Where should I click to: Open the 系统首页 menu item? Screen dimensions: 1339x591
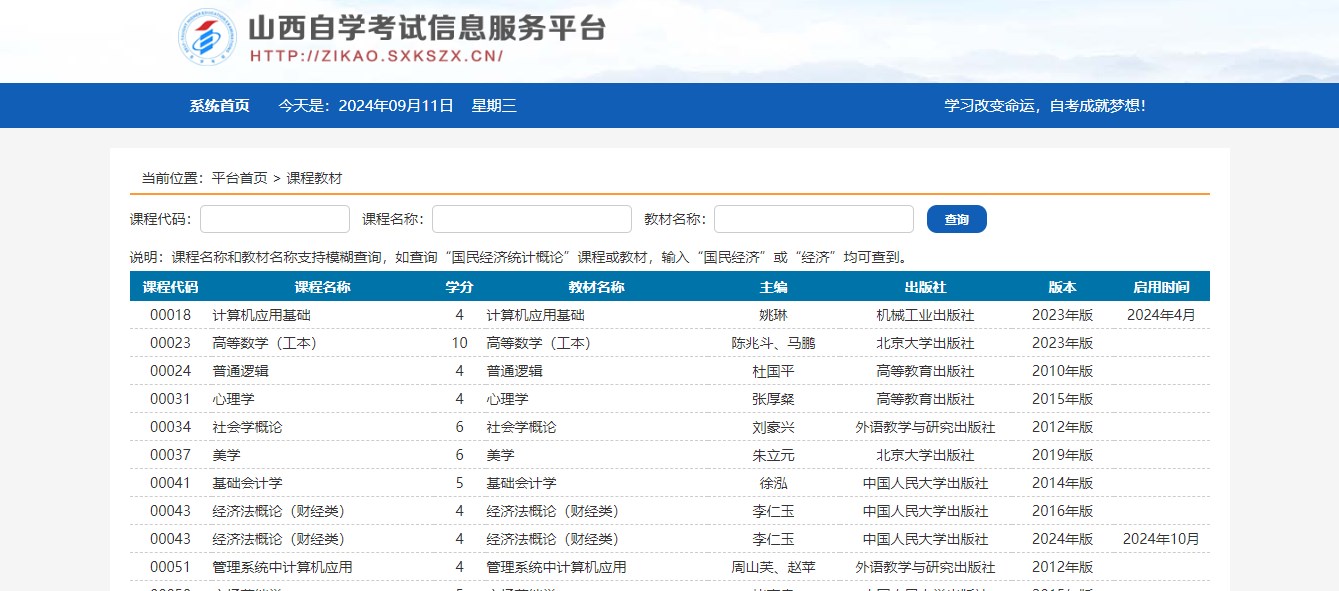(x=219, y=106)
